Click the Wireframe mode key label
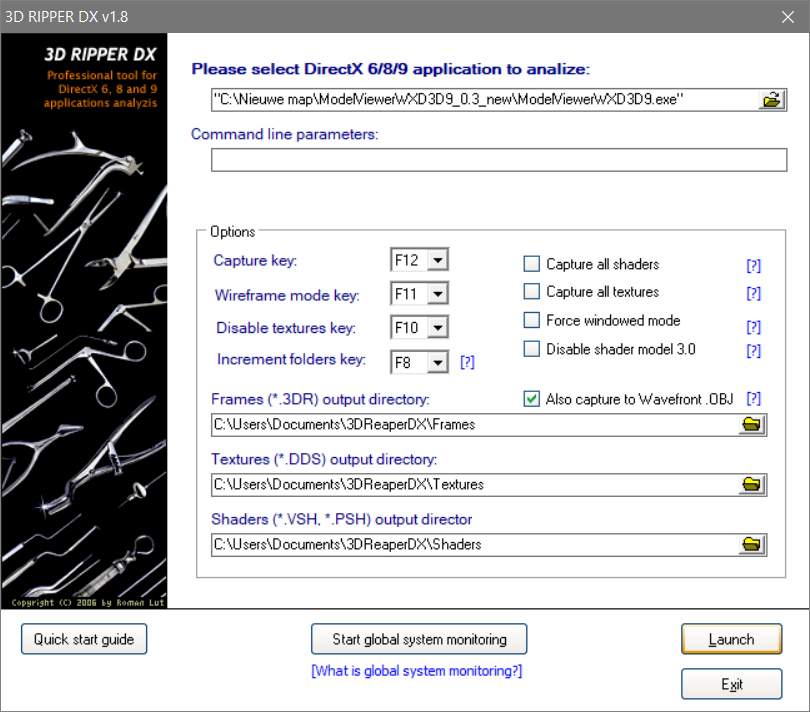 [x=287, y=295]
